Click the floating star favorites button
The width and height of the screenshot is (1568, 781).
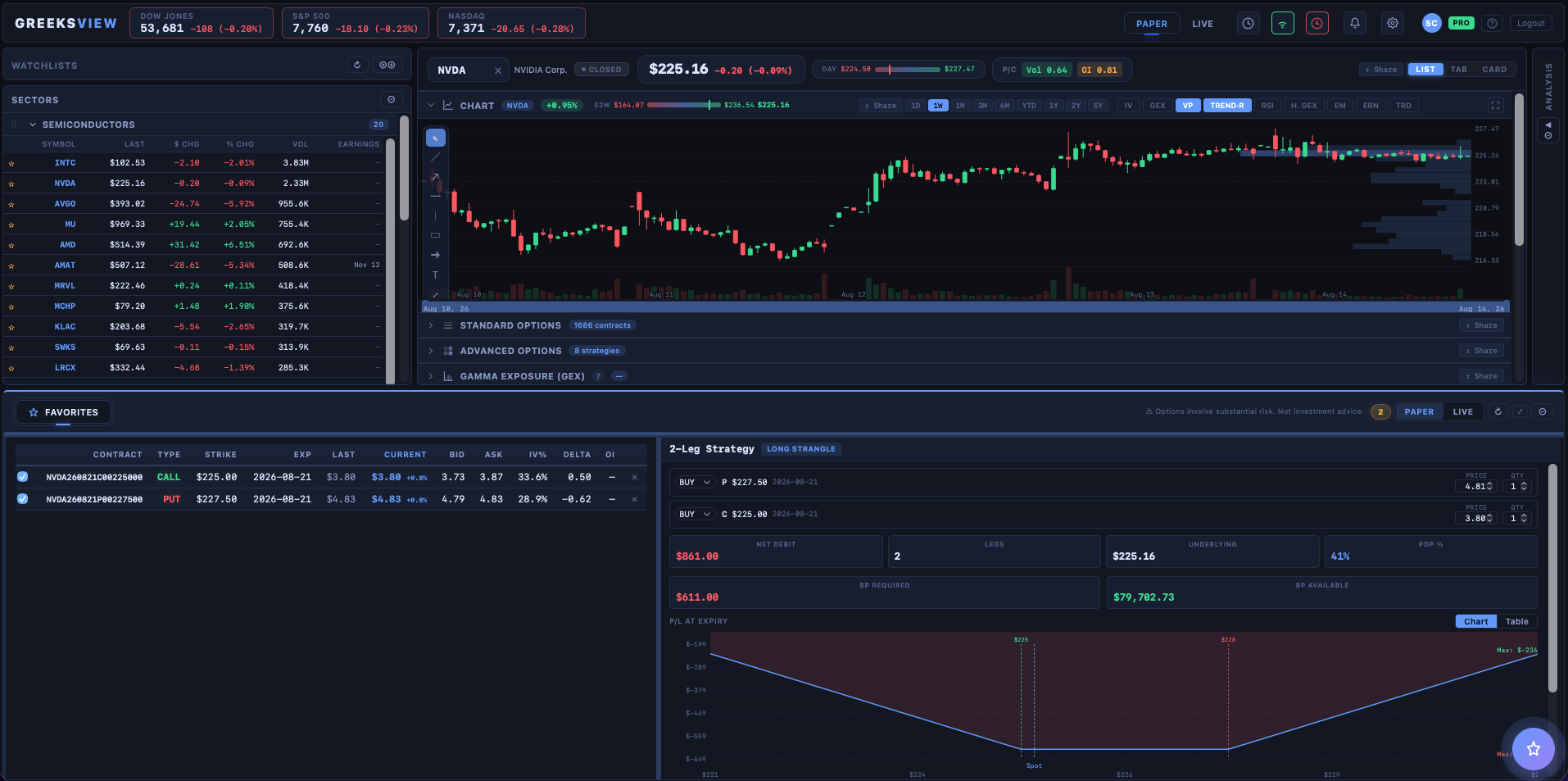click(1534, 748)
